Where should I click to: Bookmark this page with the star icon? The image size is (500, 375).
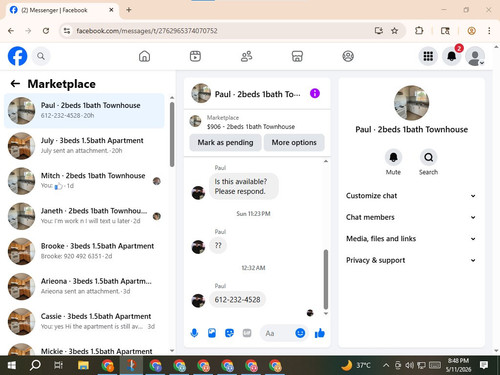pos(395,31)
